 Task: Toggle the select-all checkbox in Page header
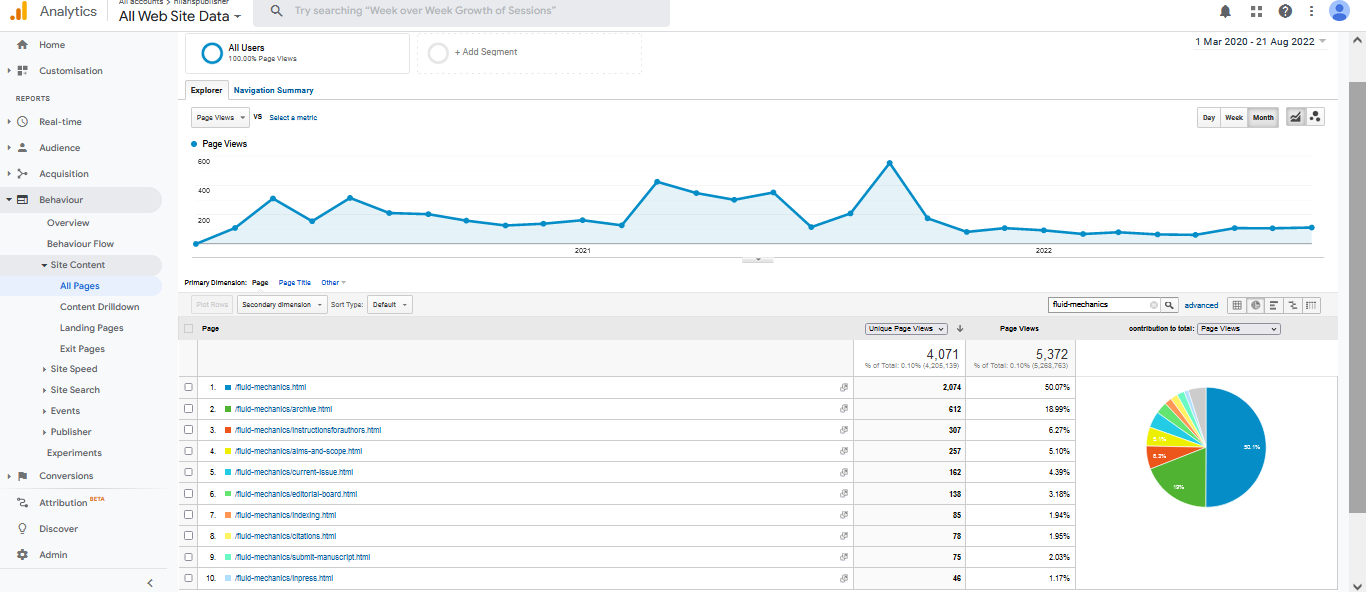(188, 328)
